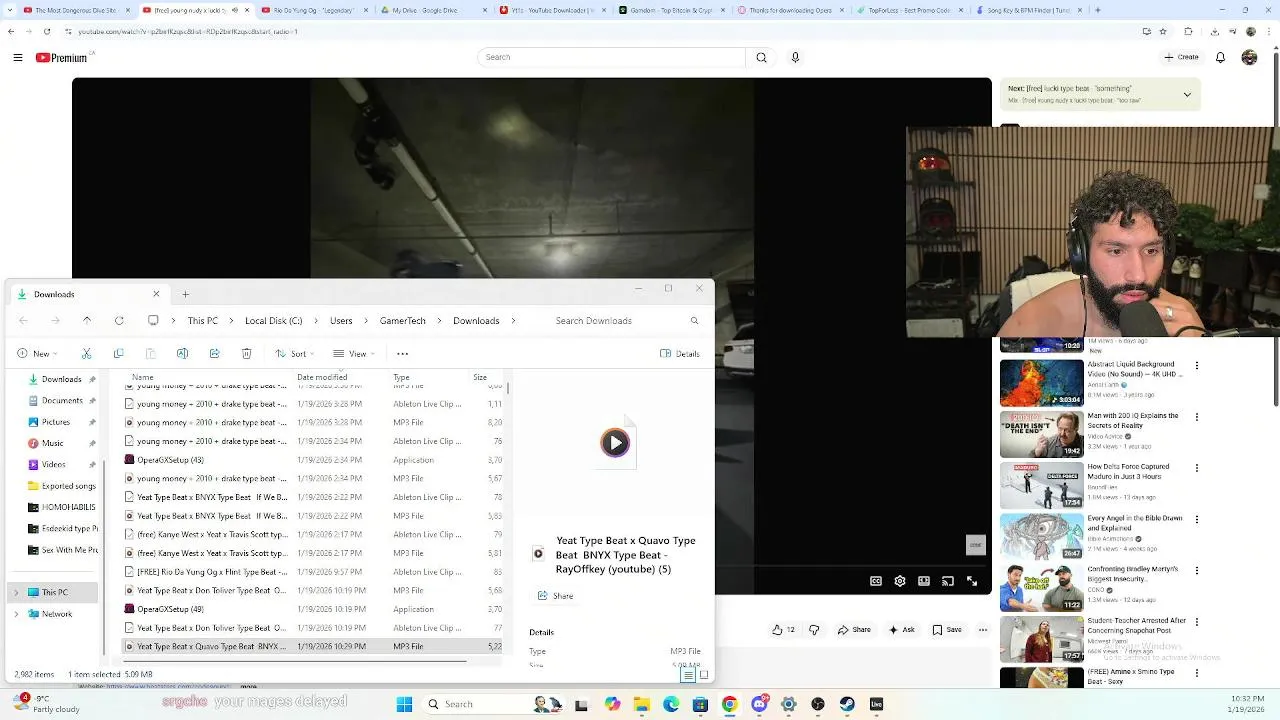Click the Rename icon in File Explorer toolbar
The width and height of the screenshot is (1280, 720).
click(182, 354)
